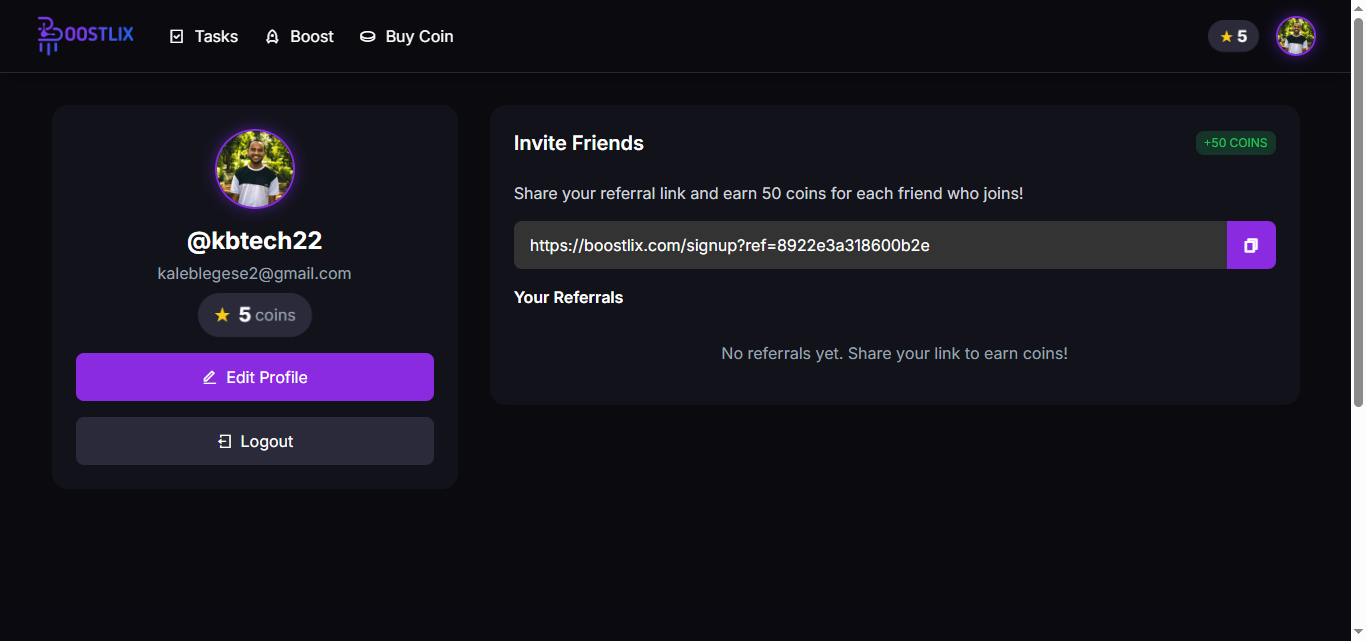Viewport: 1366px width, 641px height.
Task: Click the star coin balance in header
Action: pos(1233,37)
